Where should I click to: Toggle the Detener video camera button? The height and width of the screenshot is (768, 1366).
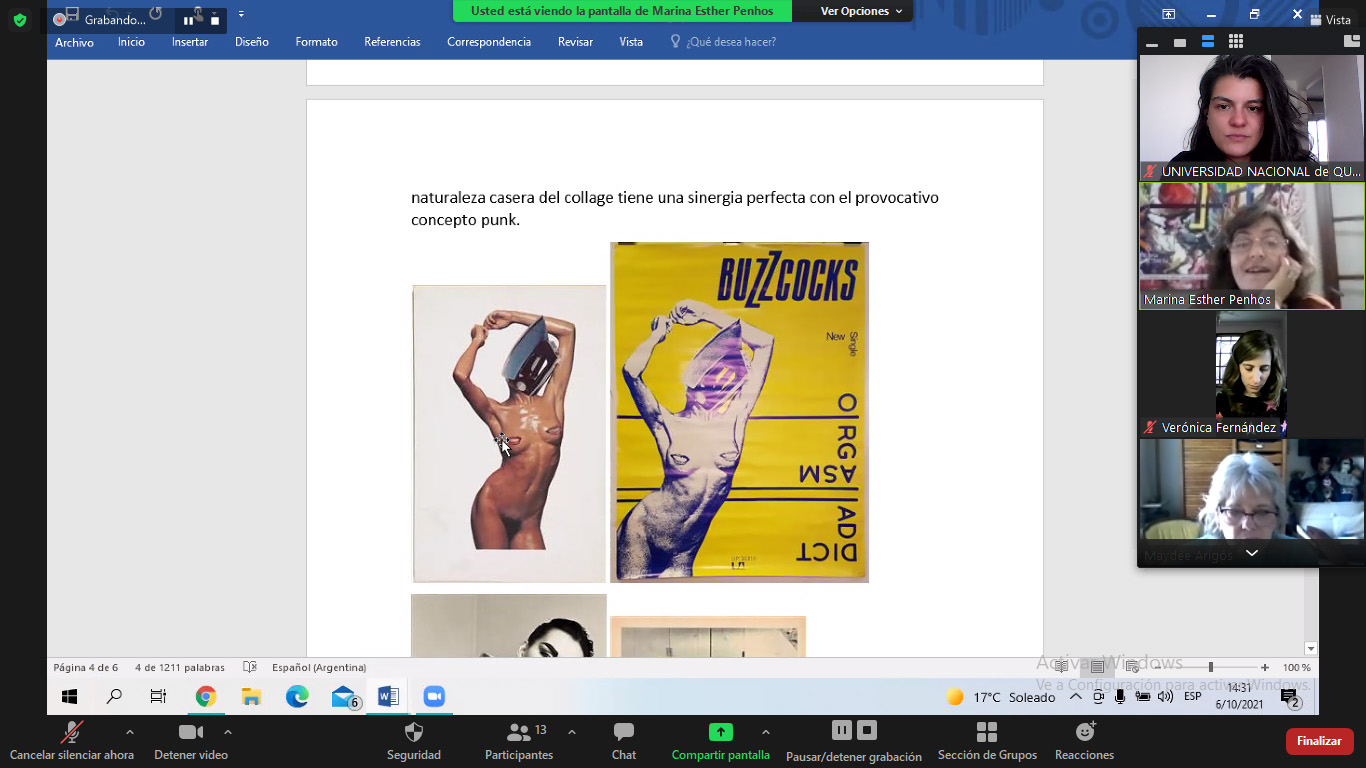pos(190,733)
